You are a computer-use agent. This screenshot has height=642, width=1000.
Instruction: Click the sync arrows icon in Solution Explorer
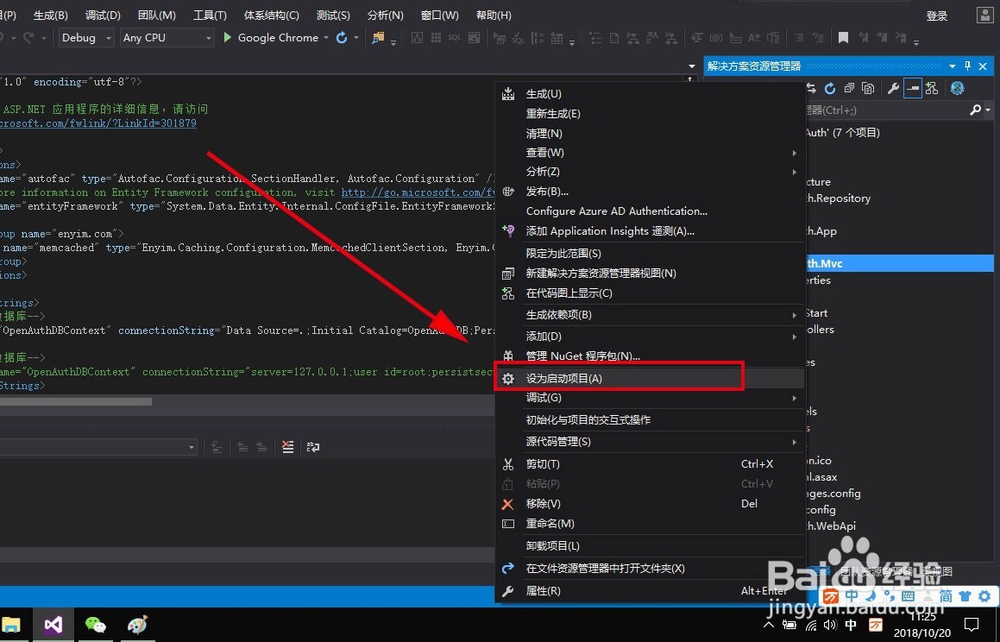point(811,89)
